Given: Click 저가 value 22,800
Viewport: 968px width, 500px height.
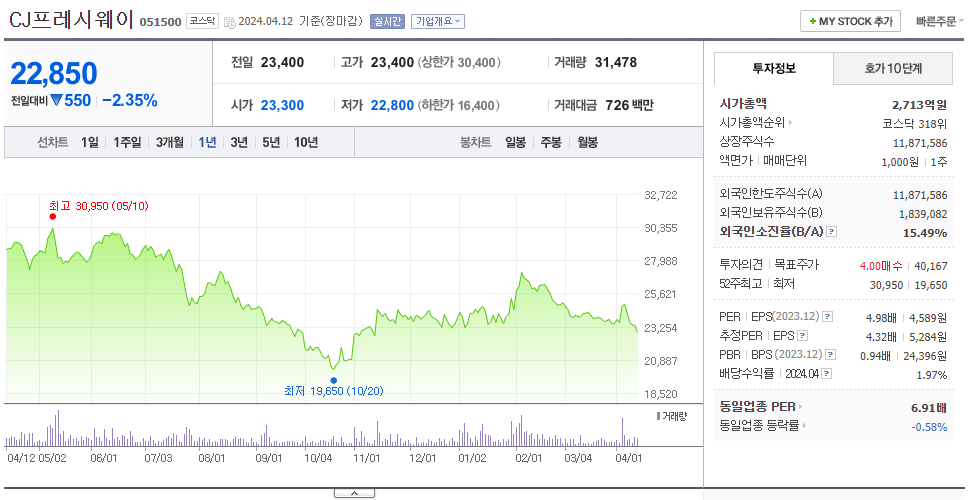Looking at the screenshot, I should (392, 106).
